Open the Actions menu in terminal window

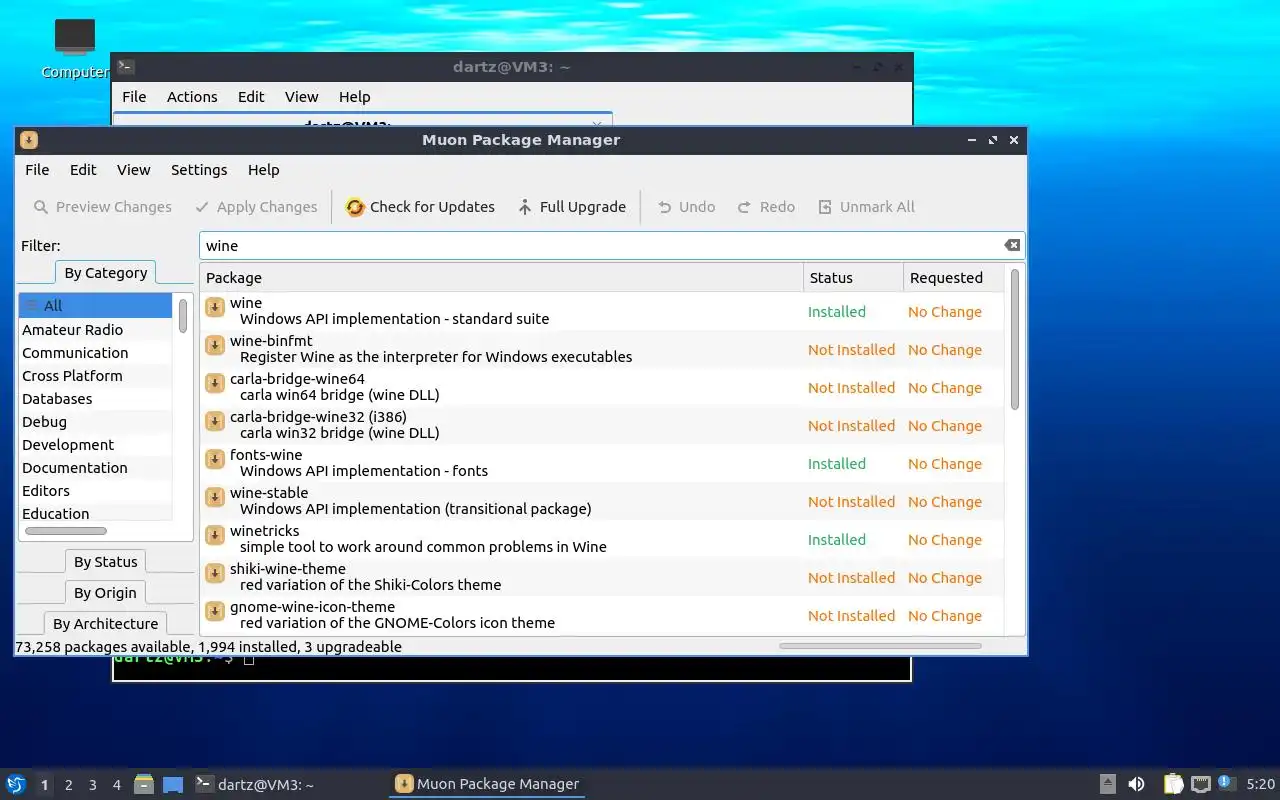coord(192,97)
